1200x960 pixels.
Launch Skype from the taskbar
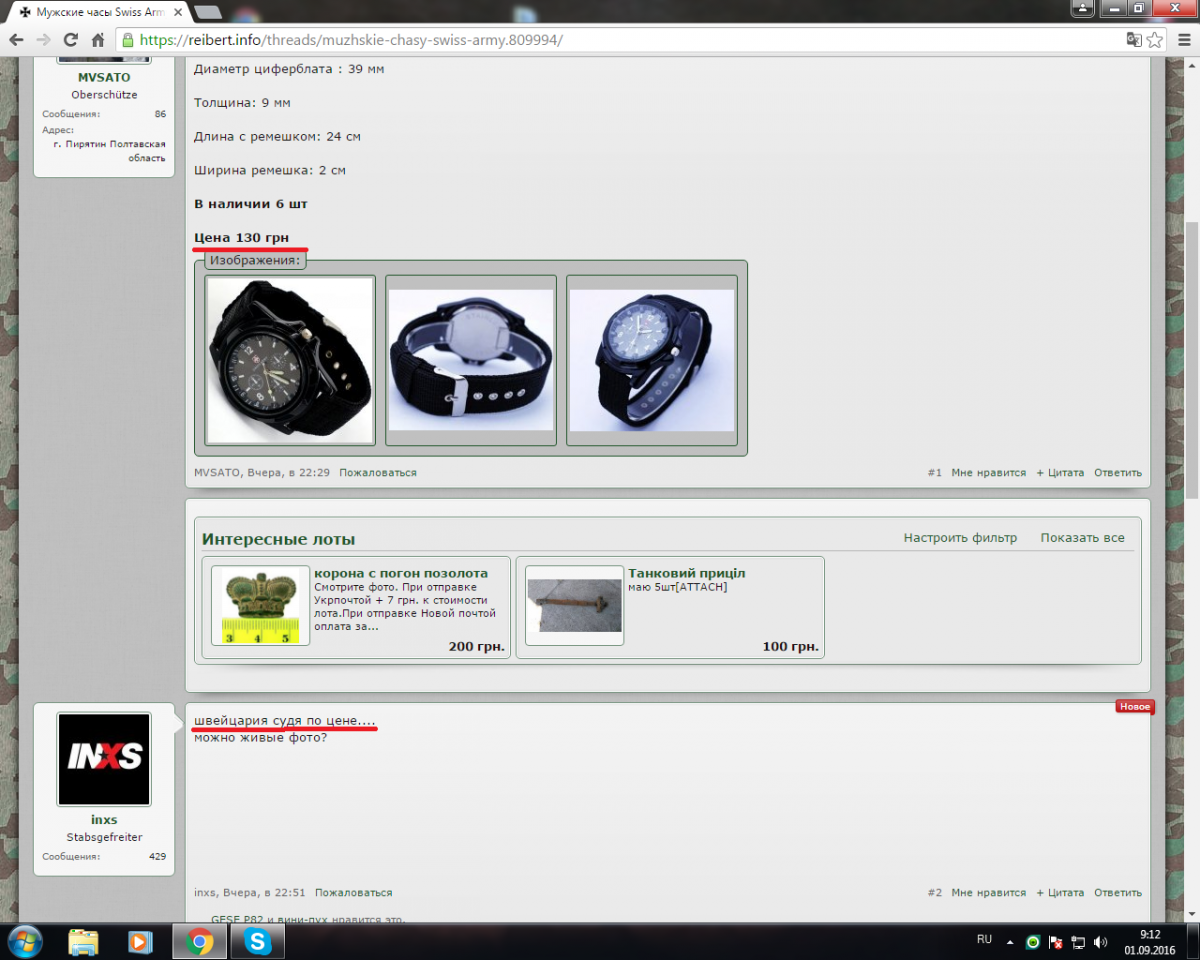tap(257, 941)
